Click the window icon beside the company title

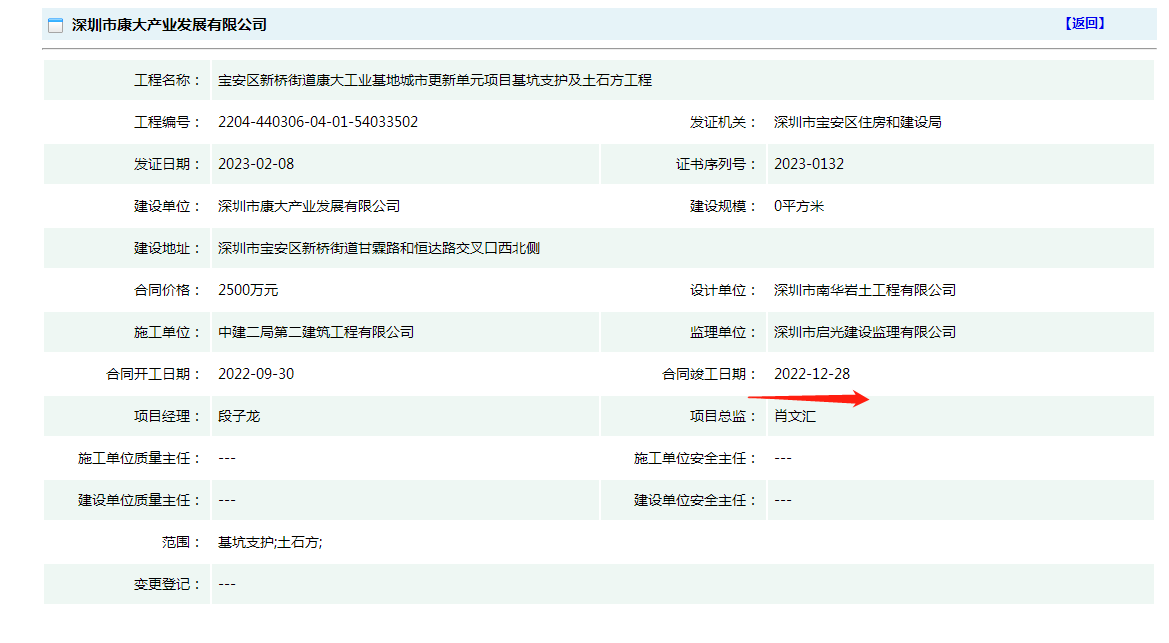[56, 25]
